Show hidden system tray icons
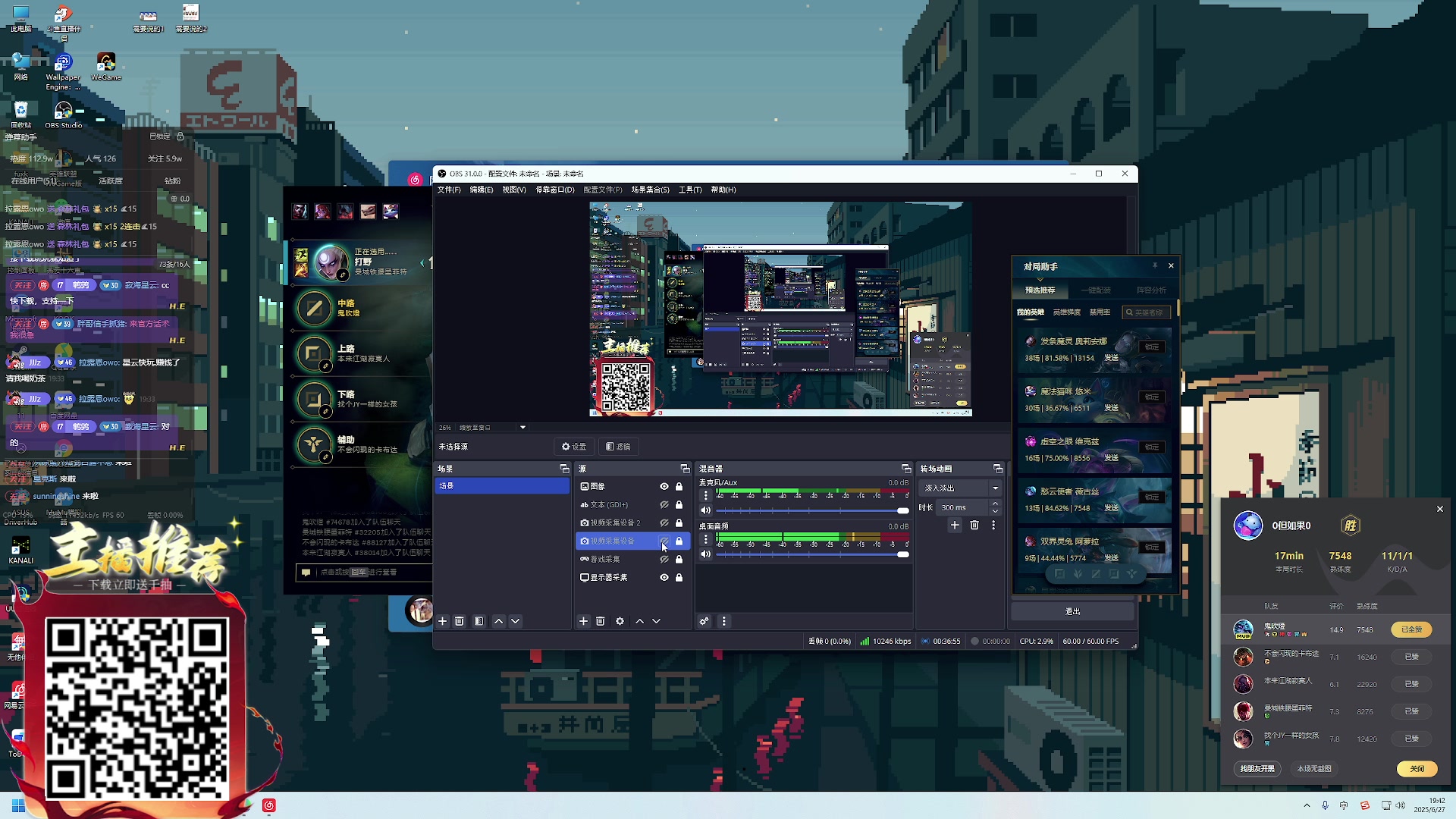1456x819 pixels. (x=1307, y=805)
